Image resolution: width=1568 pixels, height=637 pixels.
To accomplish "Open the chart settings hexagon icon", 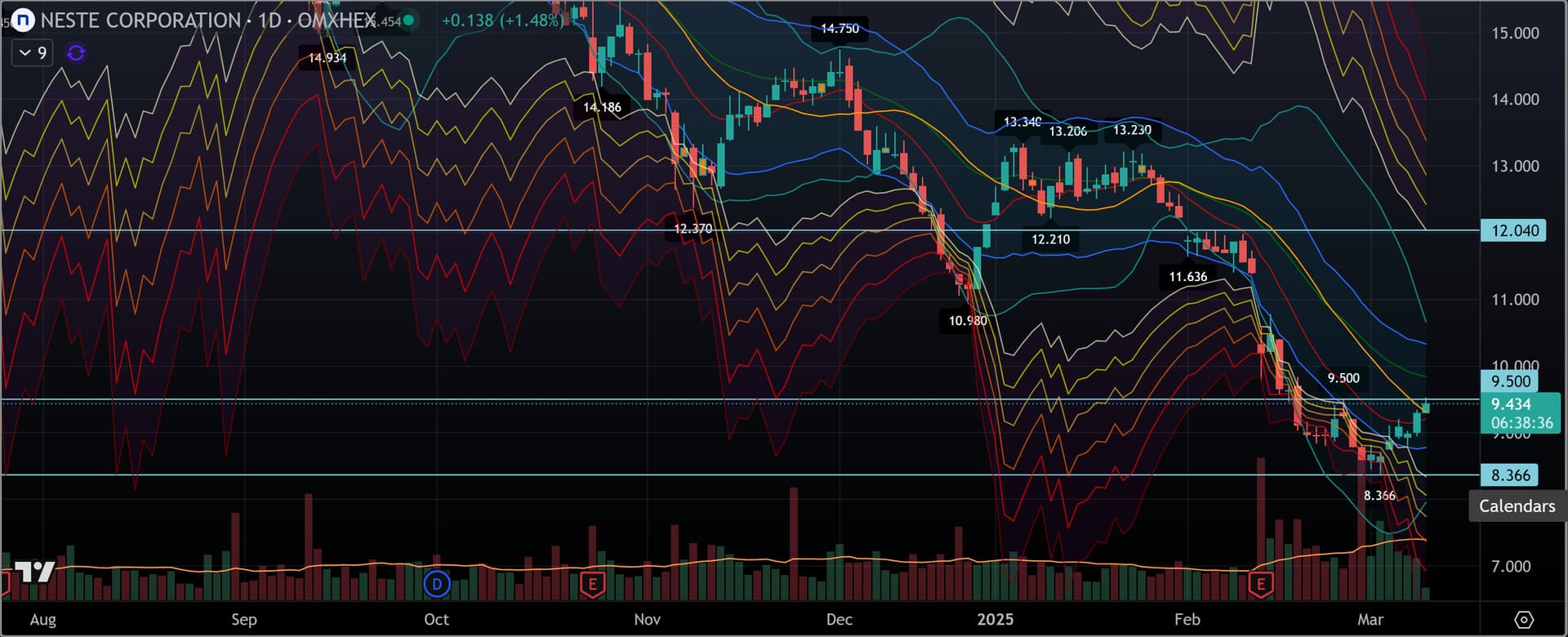I will coord(1524,619).
